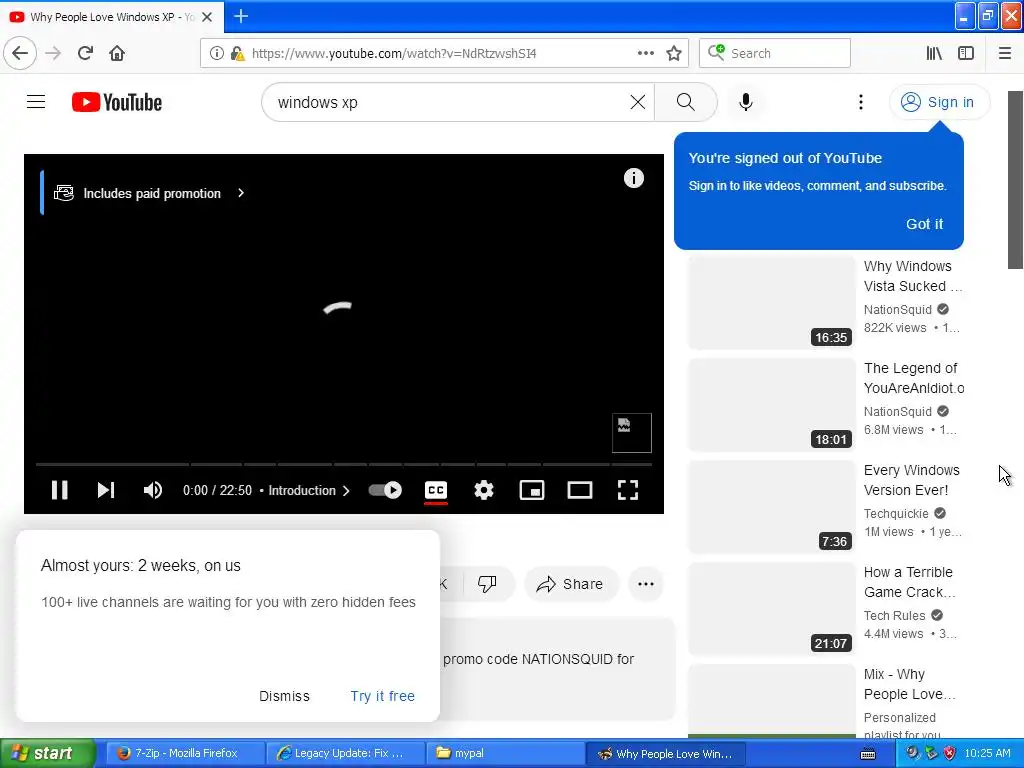Image resolution: width=1024 pixels, height=768 pixels.
Task: Skip to the next video
Action: [x=106, y=490]
